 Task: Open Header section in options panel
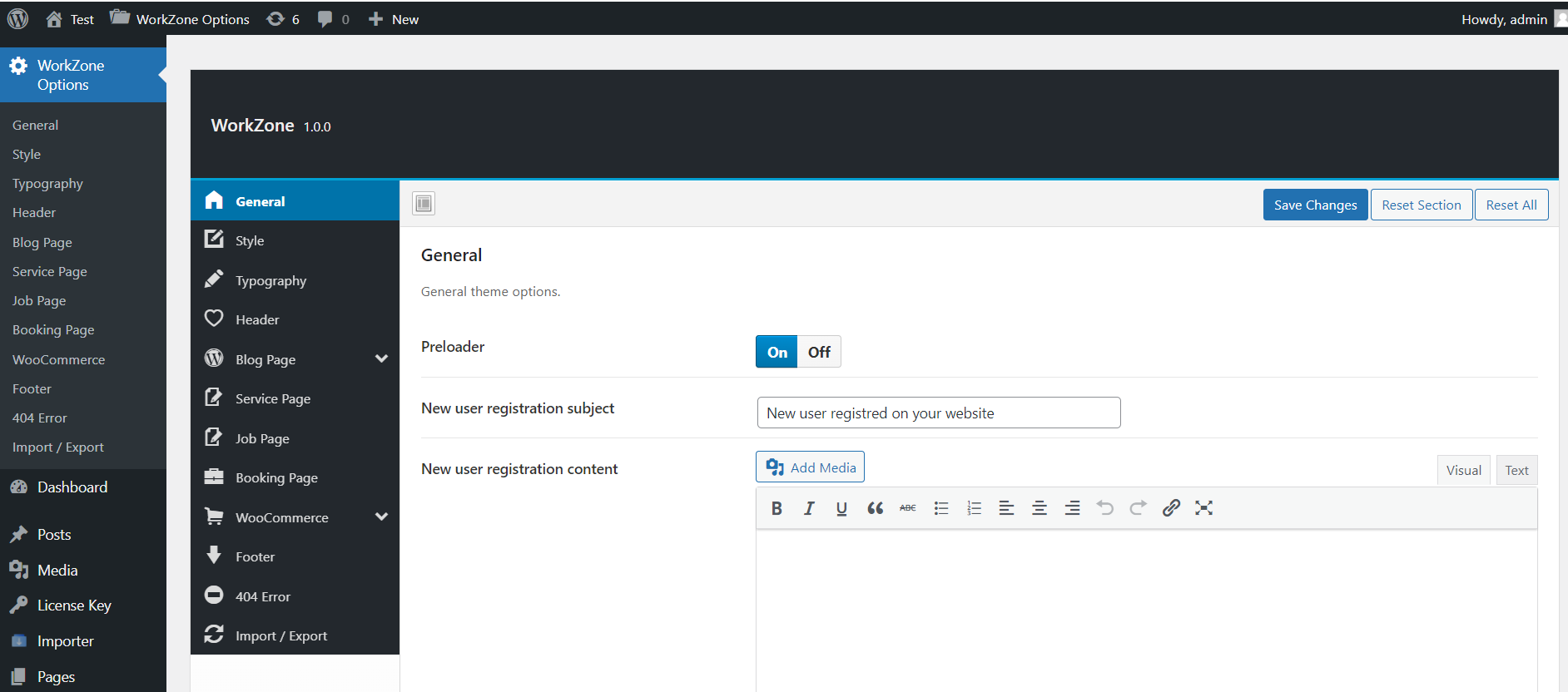pyautogui.click(x=295, y=319)
